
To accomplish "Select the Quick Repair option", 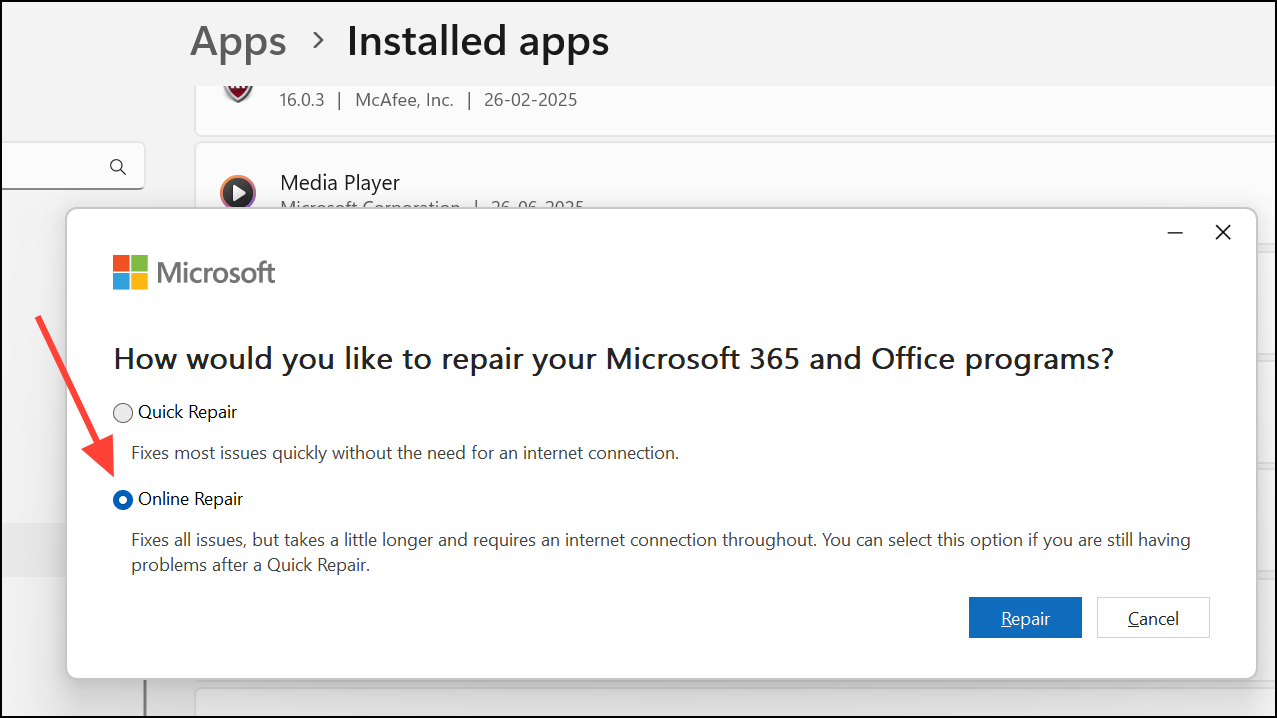I will tap(123, 413).
